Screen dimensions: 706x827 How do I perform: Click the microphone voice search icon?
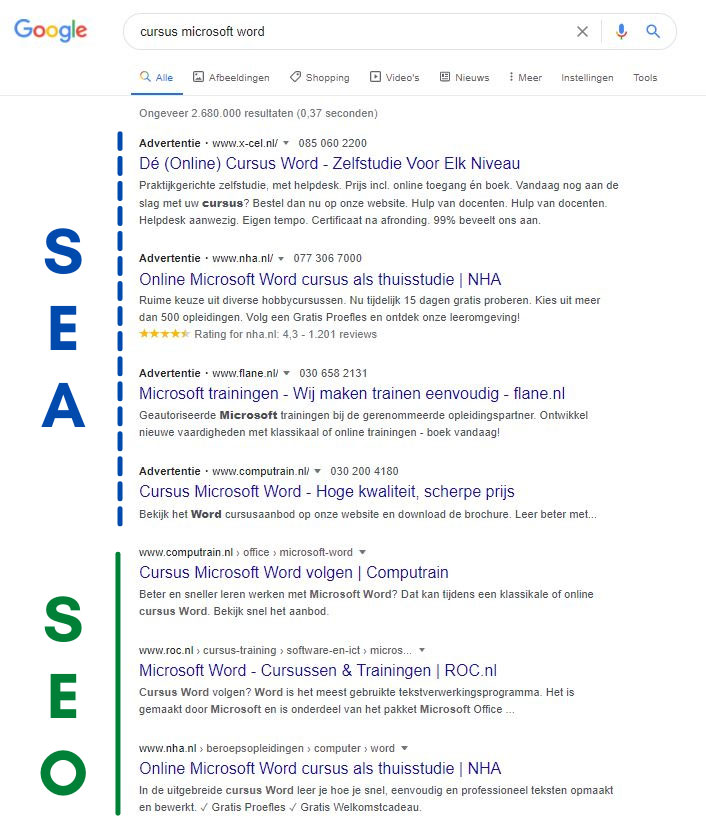point(621,31)
